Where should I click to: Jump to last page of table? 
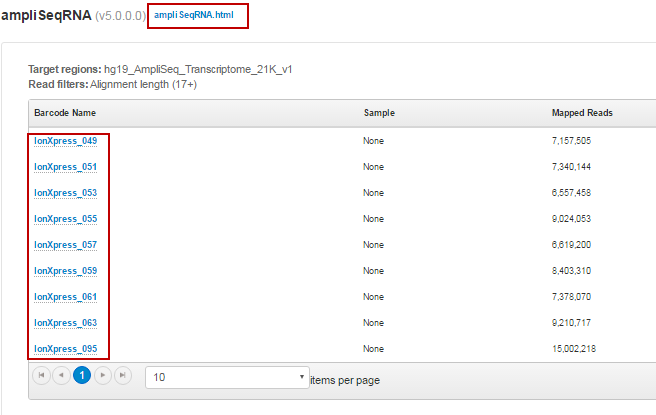click(122, 376)
